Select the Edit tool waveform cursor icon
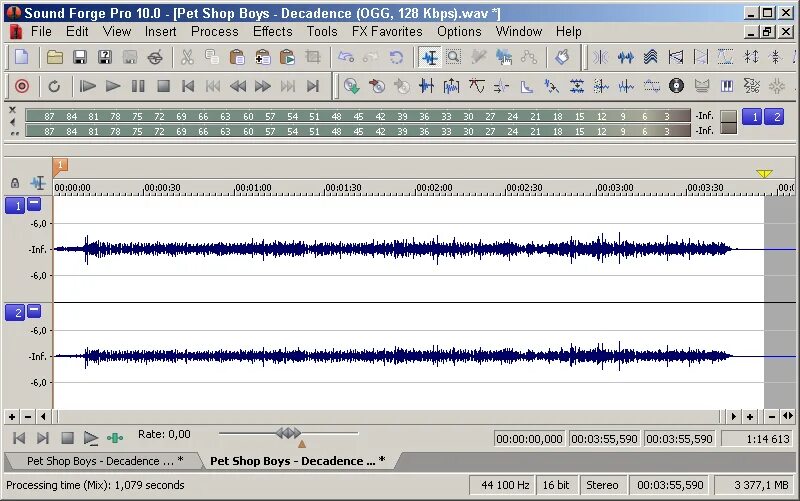Viewport: 800px width, 501px height. [x=430, y=57]
